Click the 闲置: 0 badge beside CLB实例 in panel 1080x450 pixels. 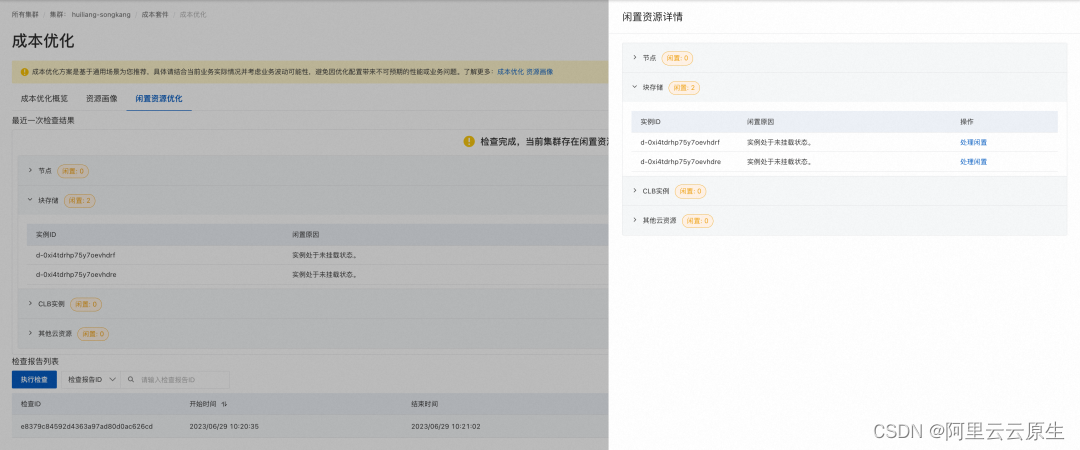690,191
